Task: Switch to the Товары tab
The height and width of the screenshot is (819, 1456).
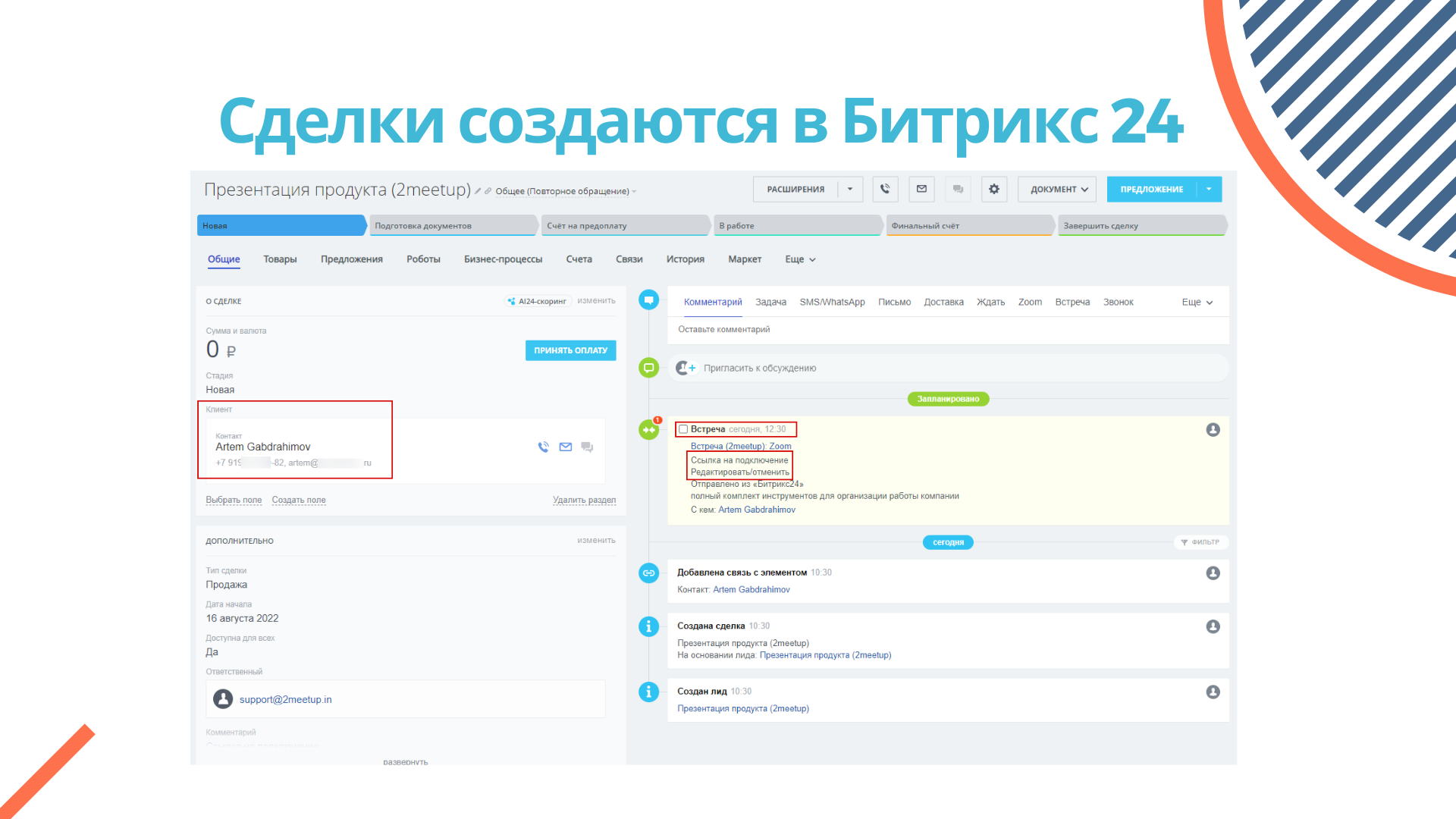Action: pos(280,259)
